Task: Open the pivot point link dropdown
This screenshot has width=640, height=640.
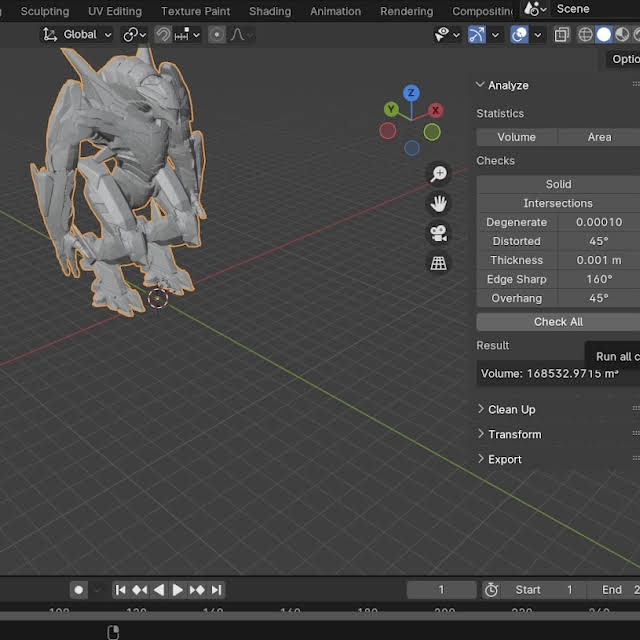Action: (135, 35)
